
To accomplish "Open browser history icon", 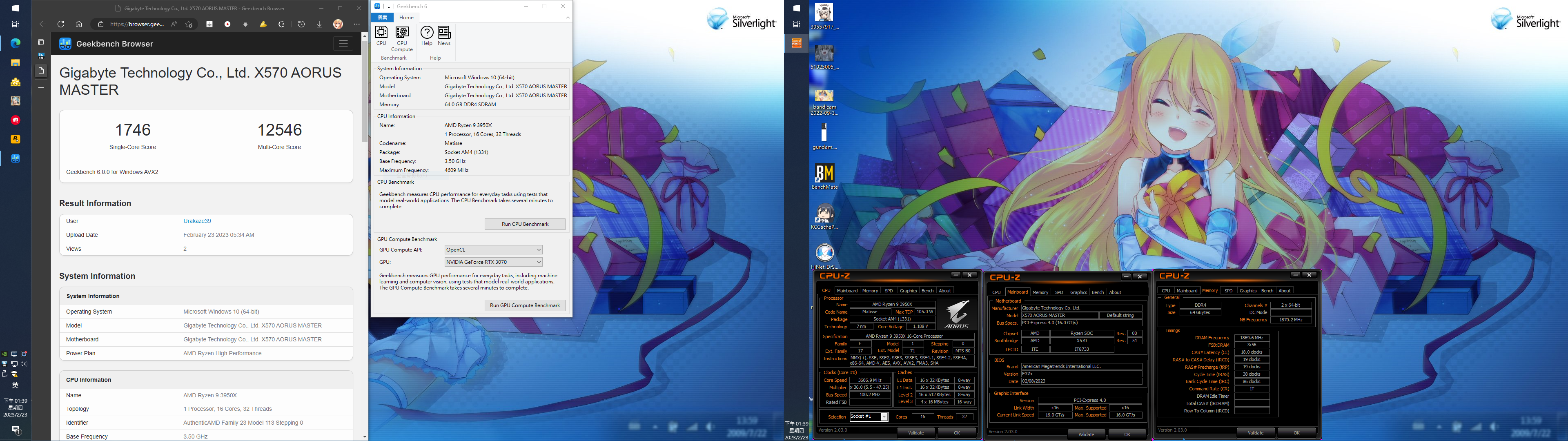I will [301, 24].
